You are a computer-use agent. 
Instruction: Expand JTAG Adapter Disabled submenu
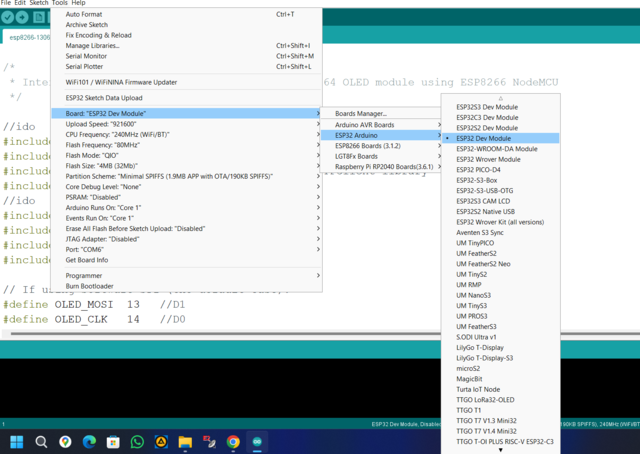coord(187,239)
